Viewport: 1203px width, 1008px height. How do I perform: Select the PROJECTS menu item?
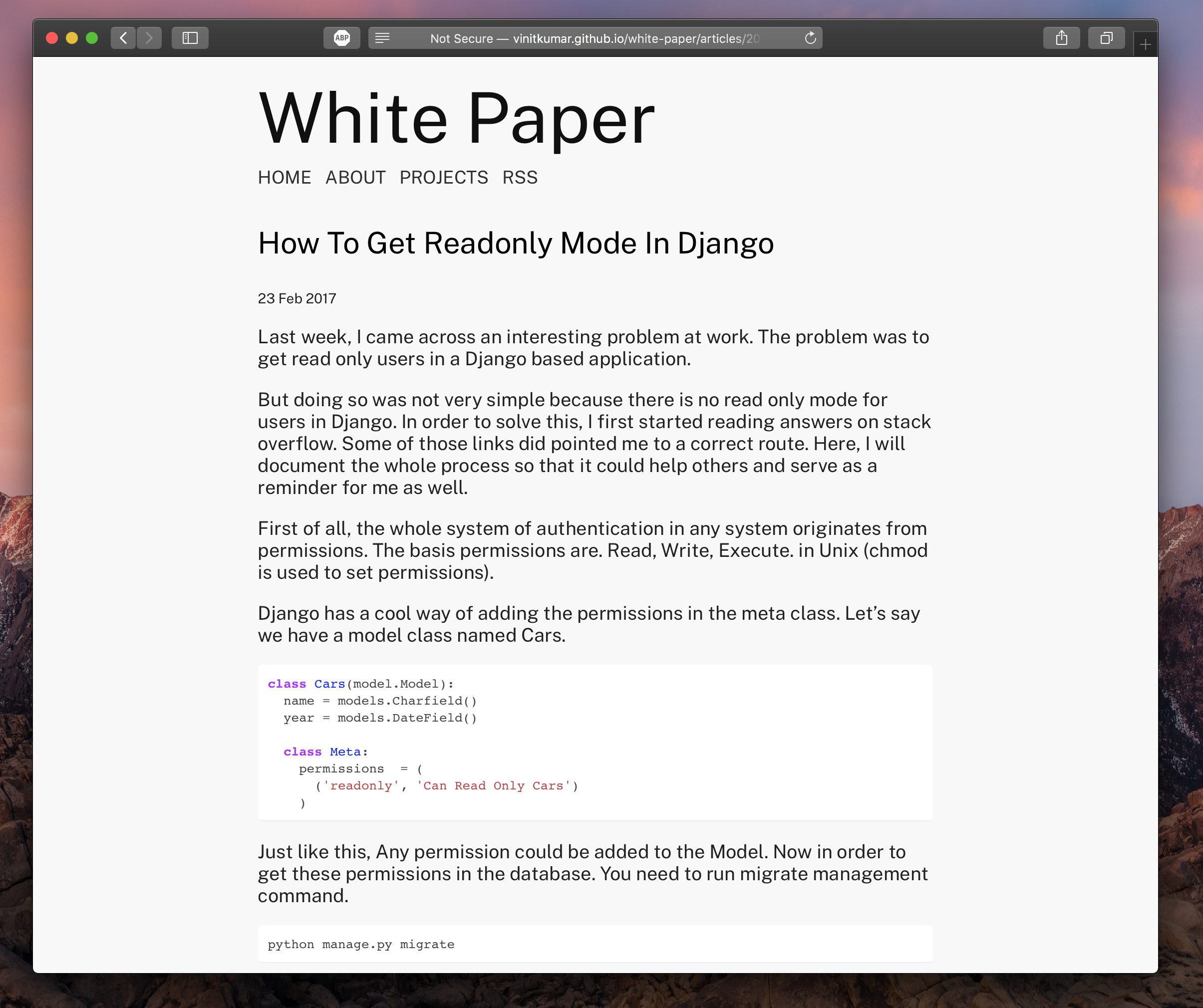click(x=444, y=178)
